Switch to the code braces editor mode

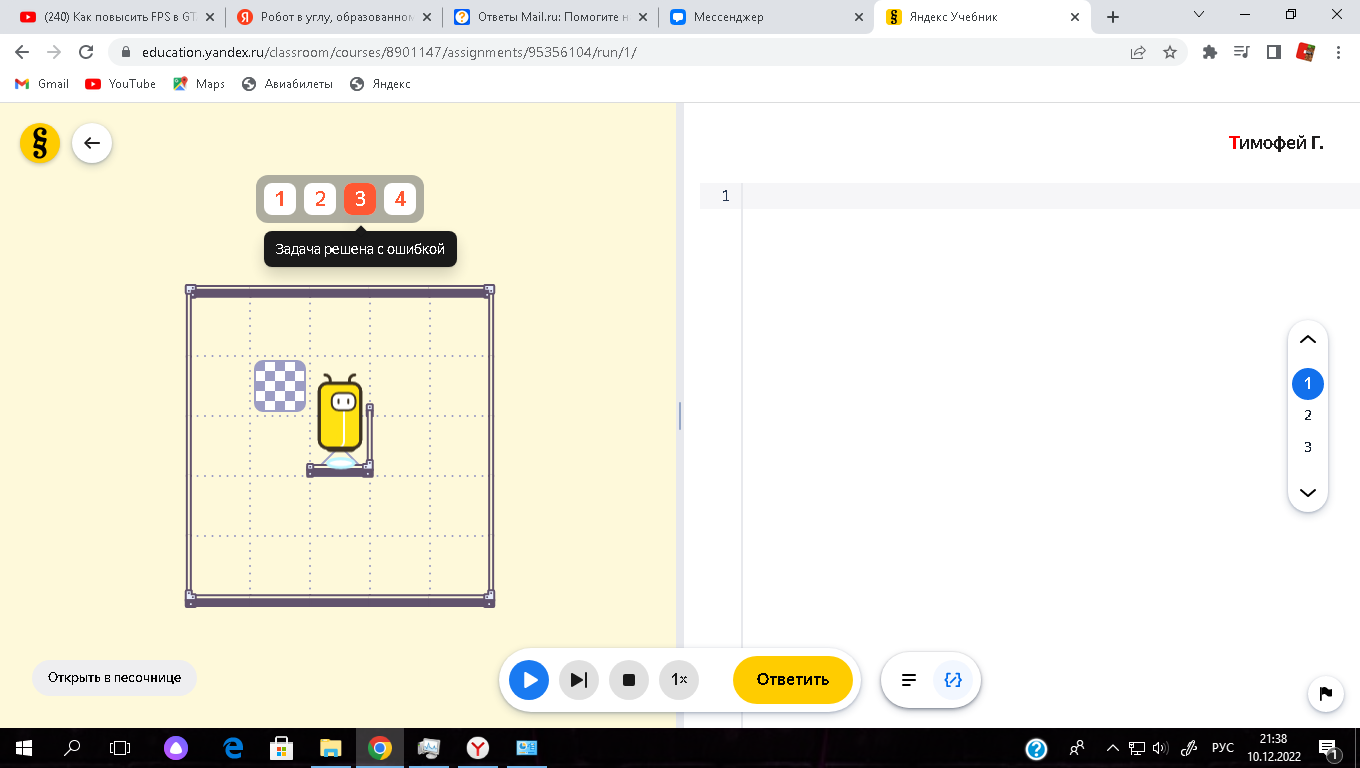click(953, 680)
